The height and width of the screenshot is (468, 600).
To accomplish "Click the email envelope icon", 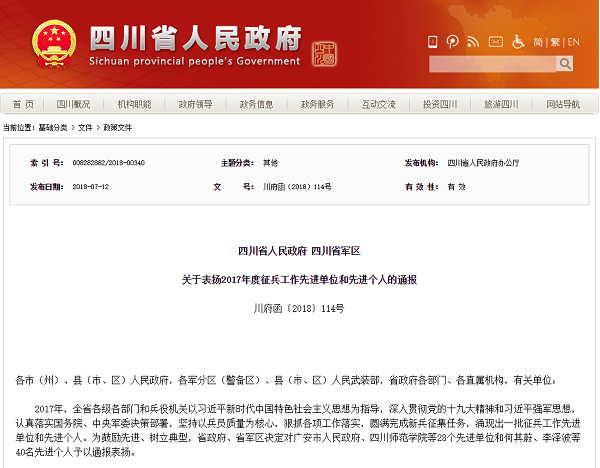I will click(496, 42).
